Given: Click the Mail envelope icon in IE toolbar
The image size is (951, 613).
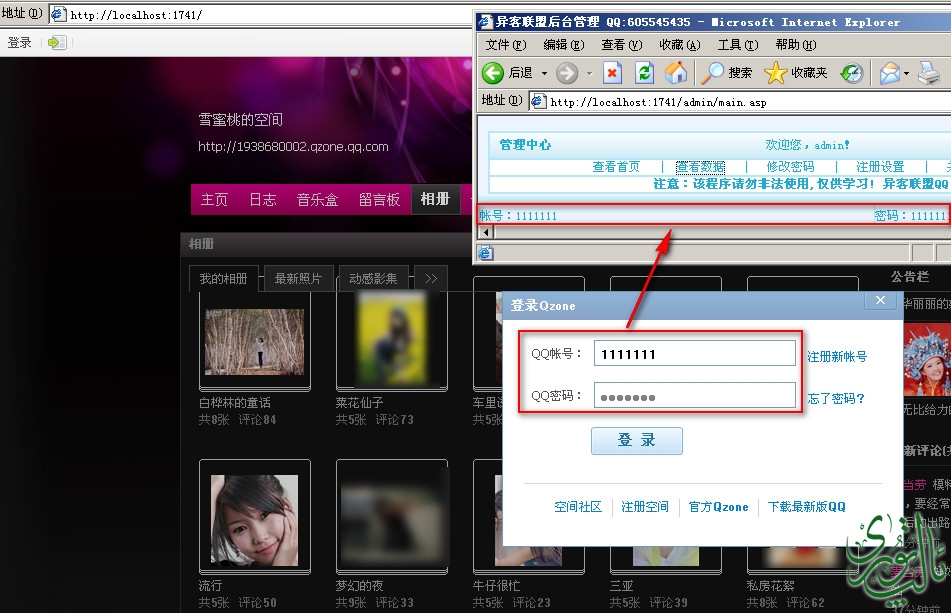Looking at the screenshot, I should pyautogui.click(x=890, y=73).
